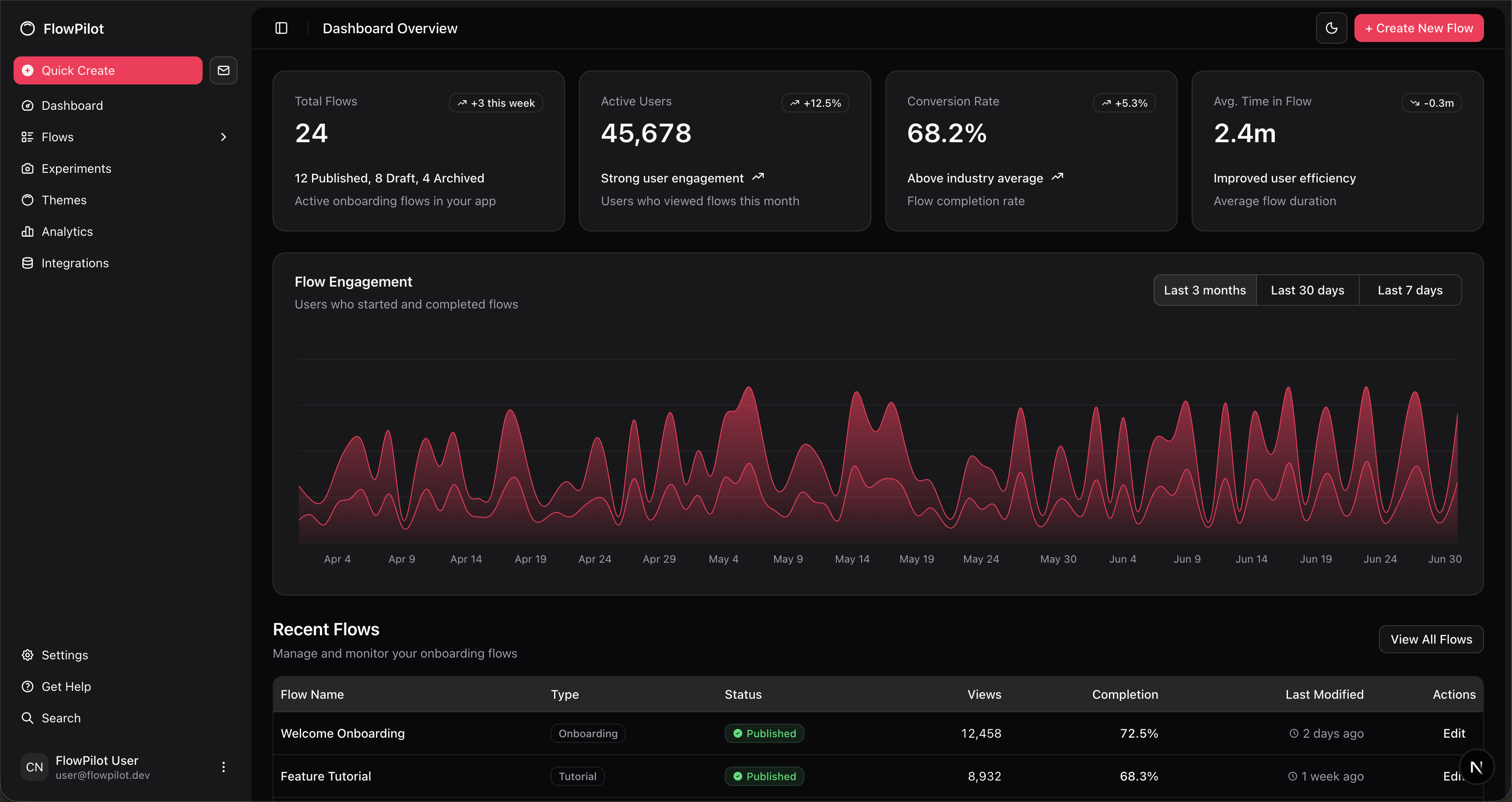Toggle the sidebar panel icon
Image resolution: width=1512 pixels, height=802 pixels.
coord(281,28)
